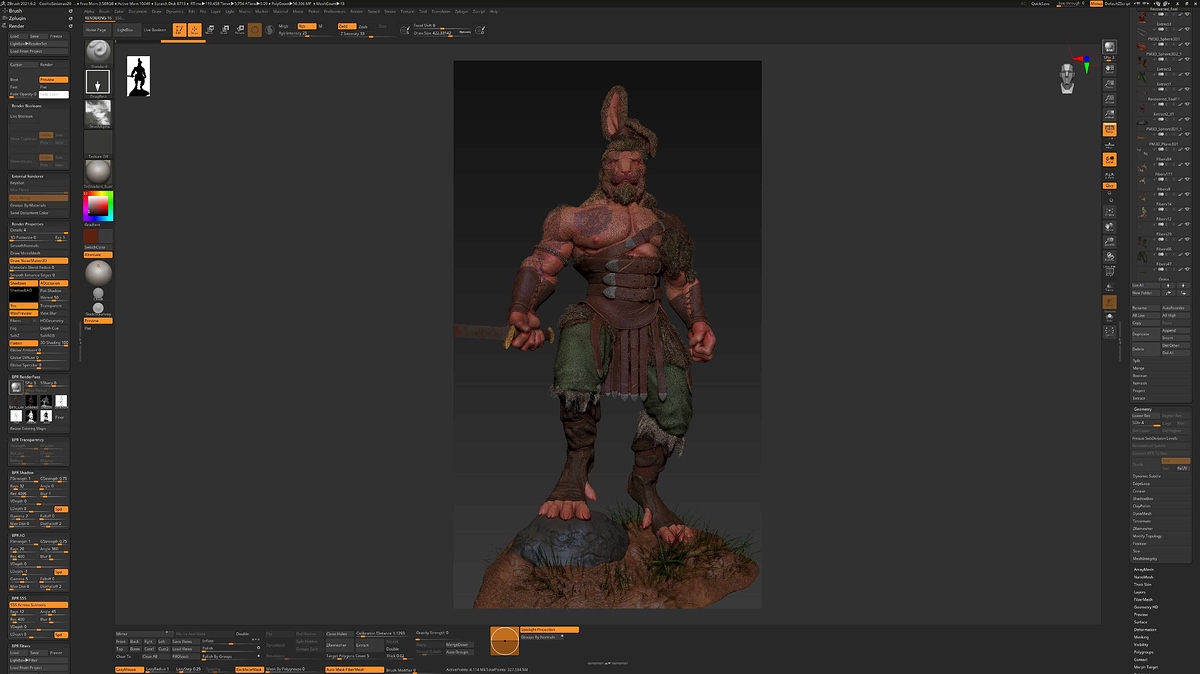Select the Scale transform tool
1200x674 pixels.
pos(224,30)
